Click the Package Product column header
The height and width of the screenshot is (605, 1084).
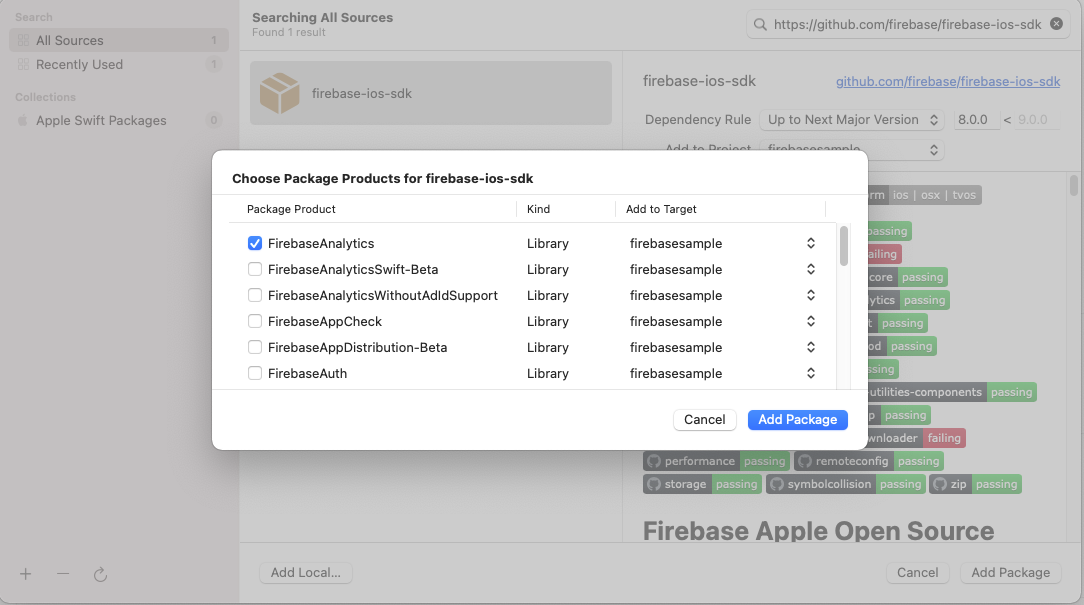click(291, 209)
